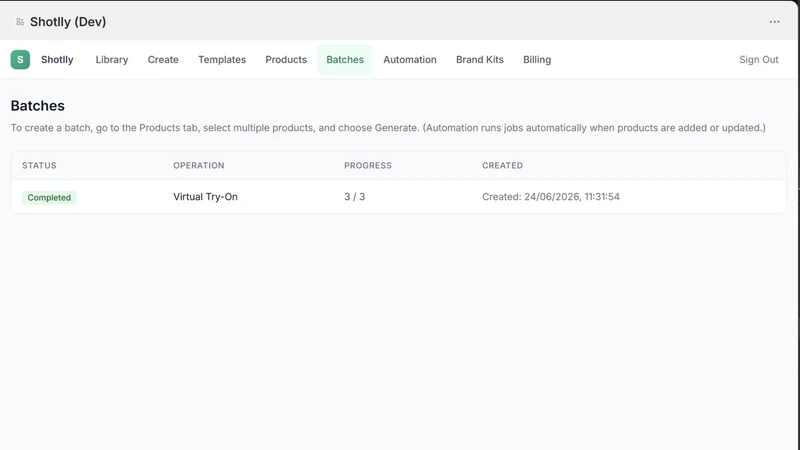Viewport: 800px width, 450px height.
Task: Click the CREATED column header
Action: (x=503, y=165)
